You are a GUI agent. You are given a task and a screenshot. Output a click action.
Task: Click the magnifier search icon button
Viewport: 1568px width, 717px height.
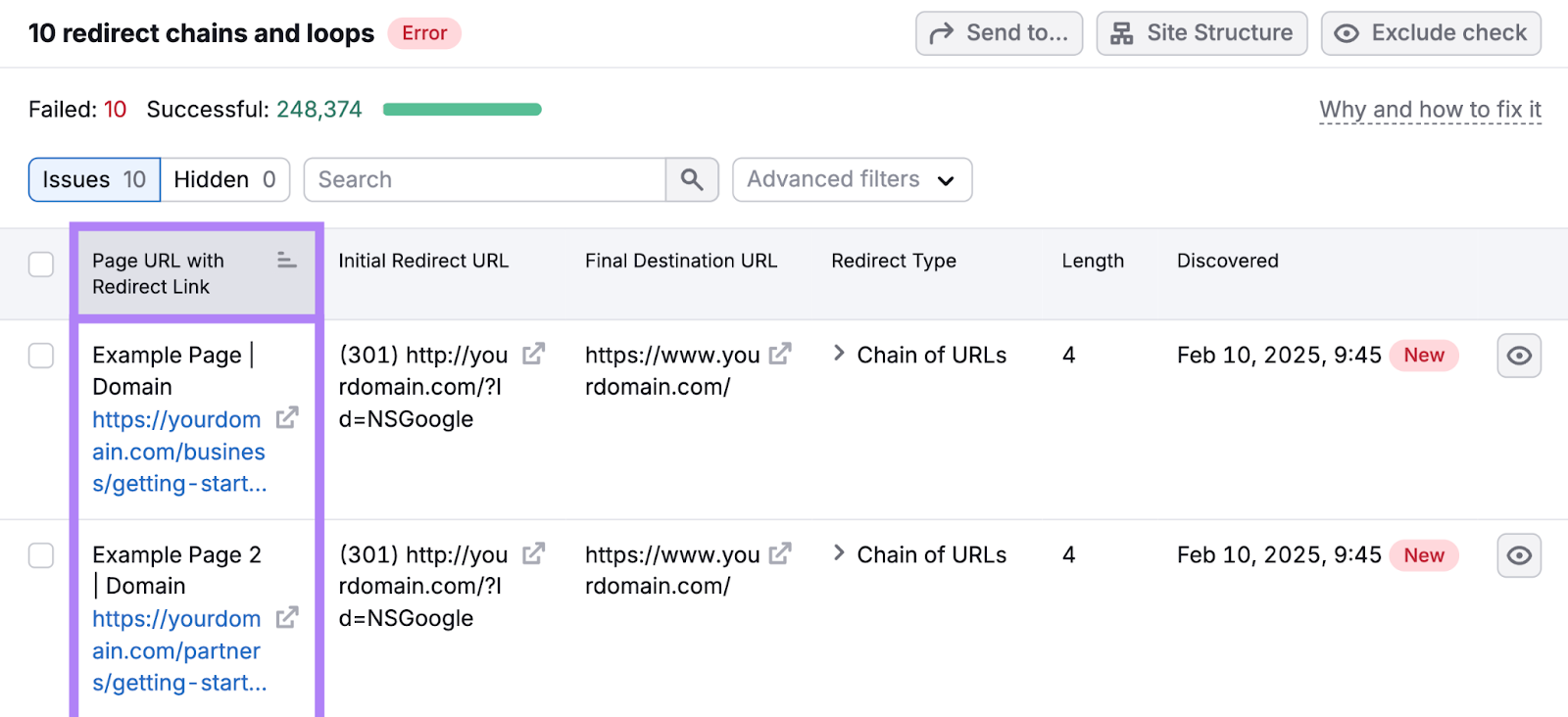point(692,180)
